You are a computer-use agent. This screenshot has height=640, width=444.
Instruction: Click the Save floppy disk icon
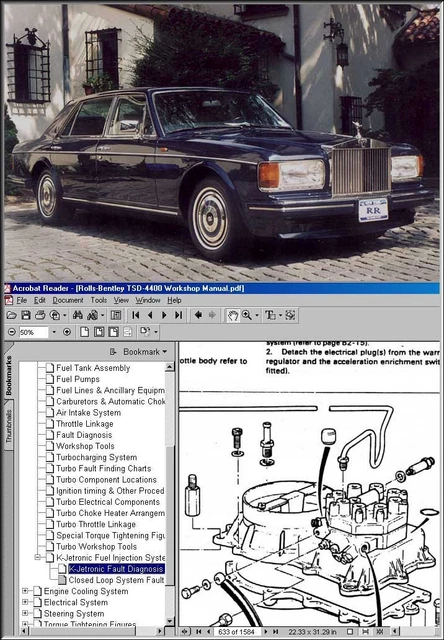pyautogui.click(x=26, y=315)
